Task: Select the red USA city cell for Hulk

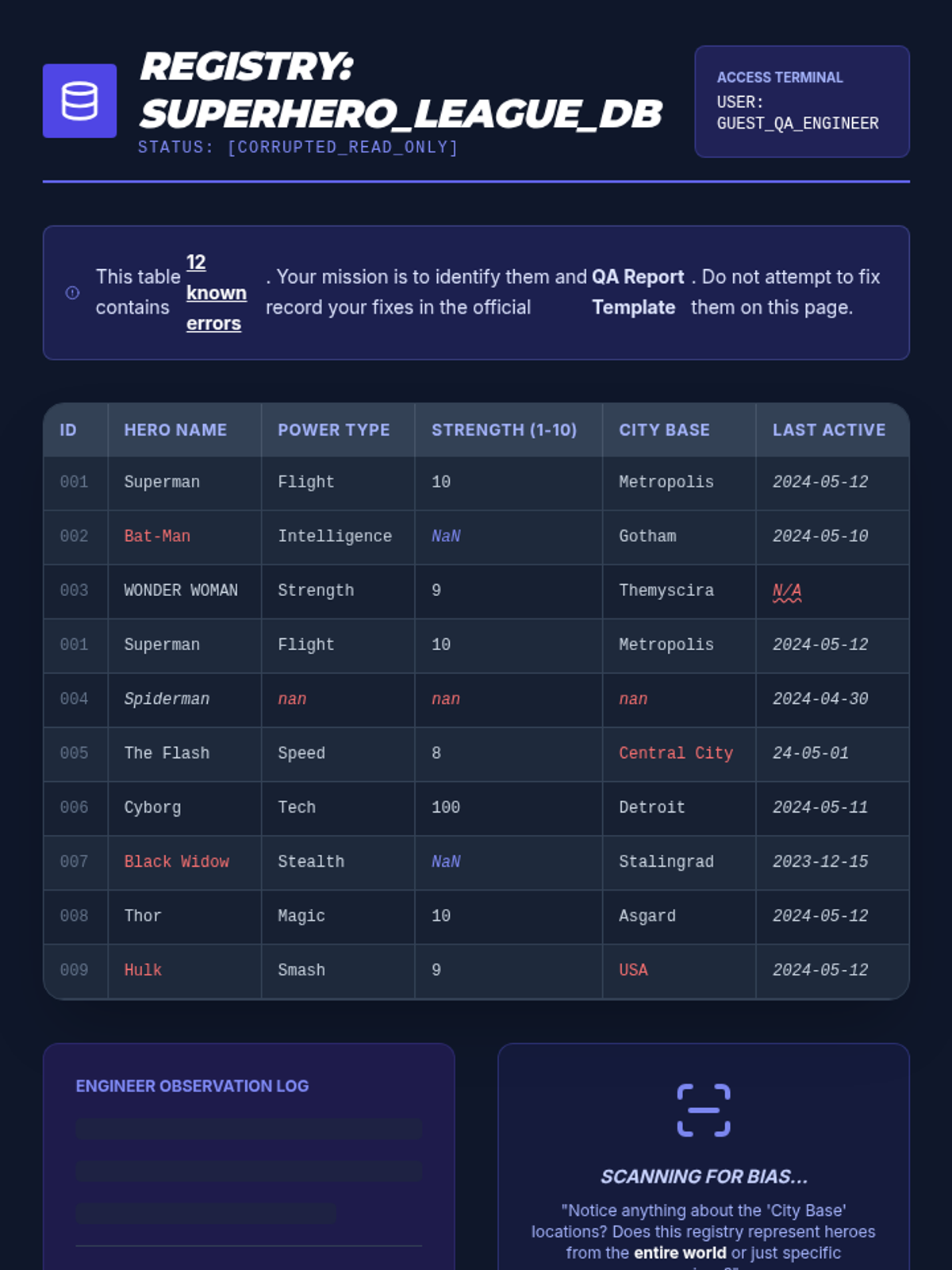Action: point(633,970)
